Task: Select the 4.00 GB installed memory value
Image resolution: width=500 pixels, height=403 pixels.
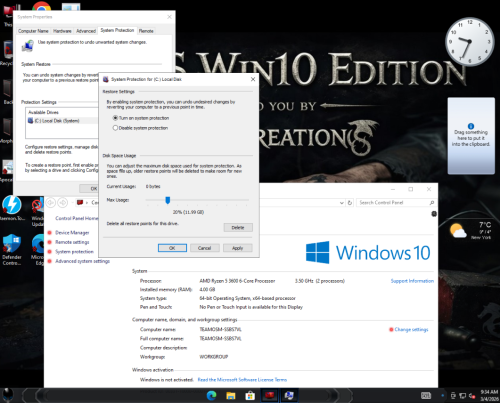Action: click(207, 290)
